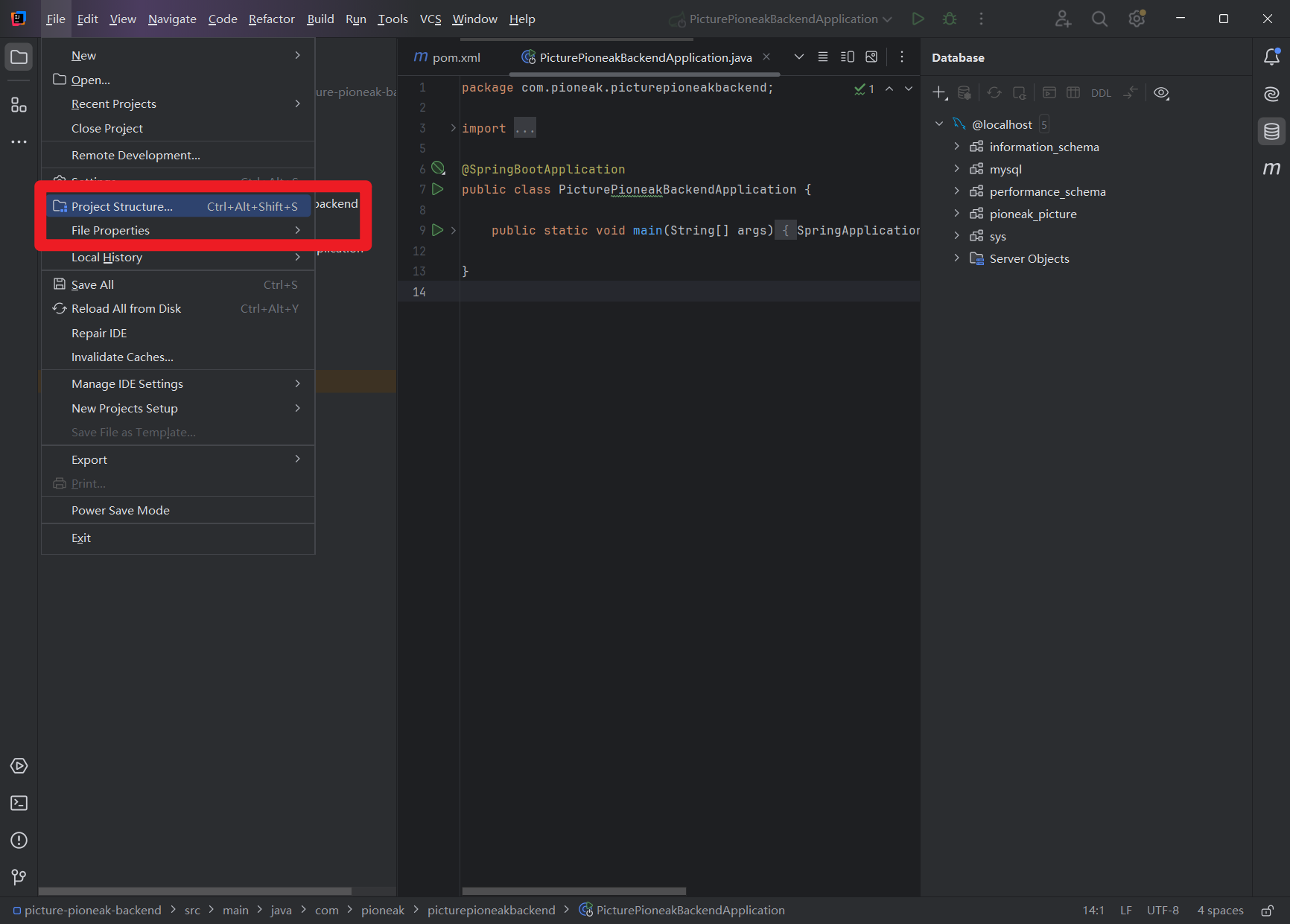Choose Project Structure... from File menu
This screenshot has height=924, width=1290.
(178, 206)
